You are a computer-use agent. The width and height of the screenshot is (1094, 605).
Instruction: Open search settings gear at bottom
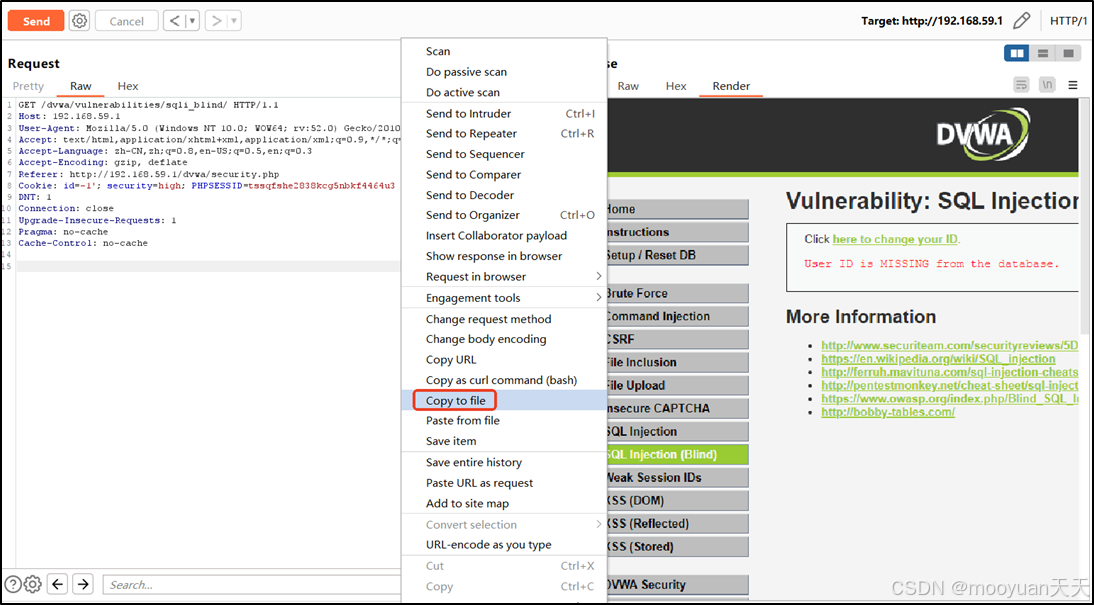coord(33,584)
